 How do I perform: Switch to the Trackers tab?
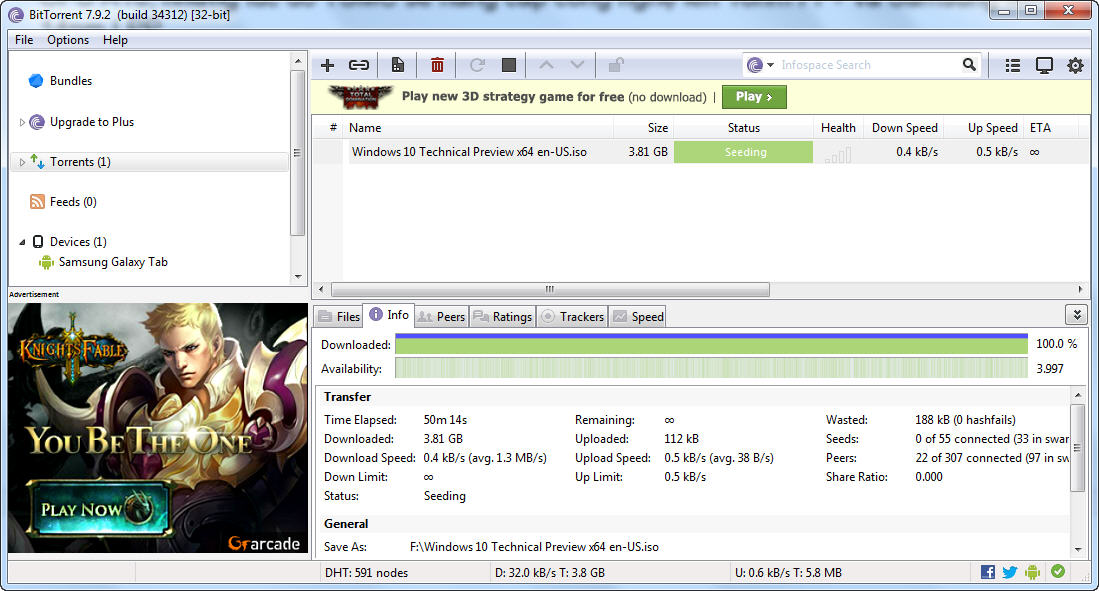click(572, 316)
